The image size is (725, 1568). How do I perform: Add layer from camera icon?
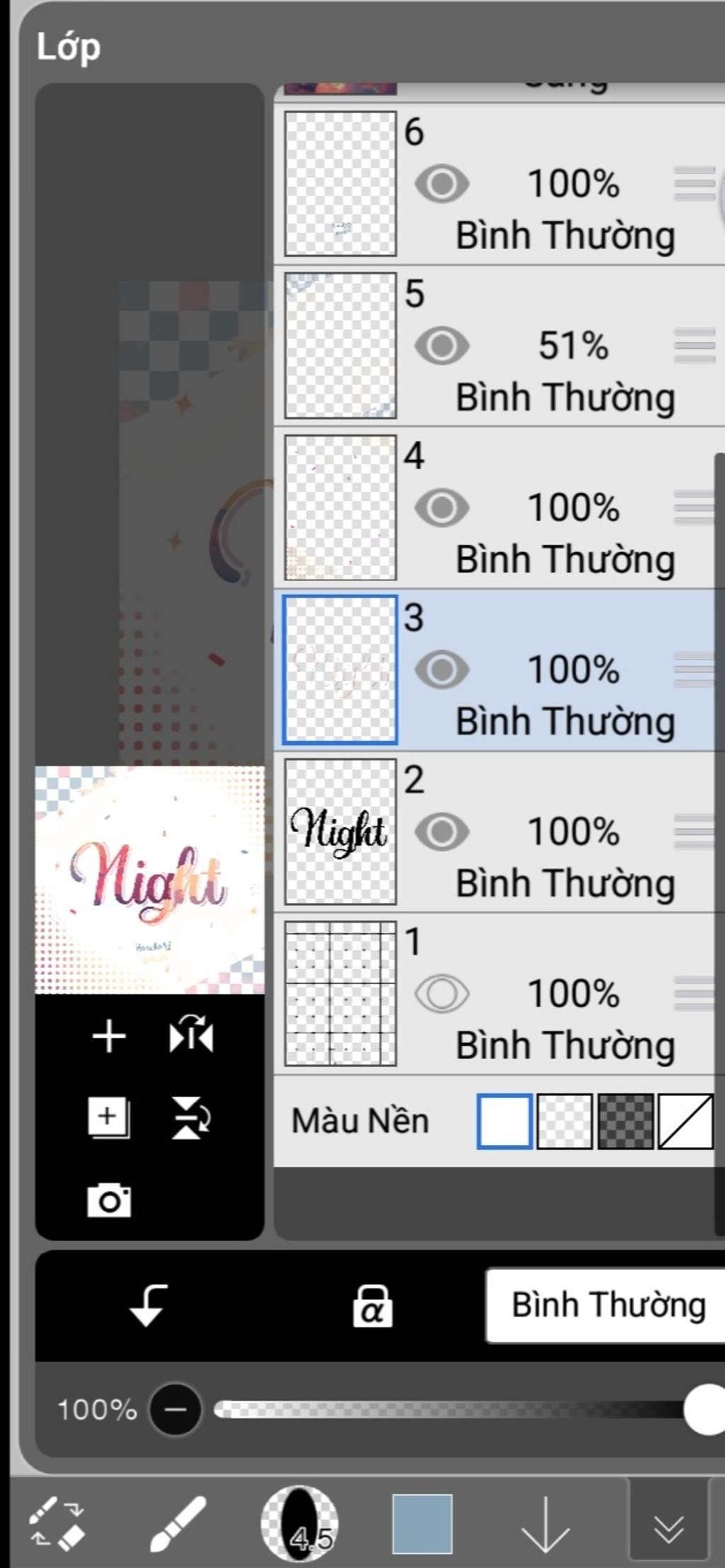pyautogui.click(x=109, y=1200)
